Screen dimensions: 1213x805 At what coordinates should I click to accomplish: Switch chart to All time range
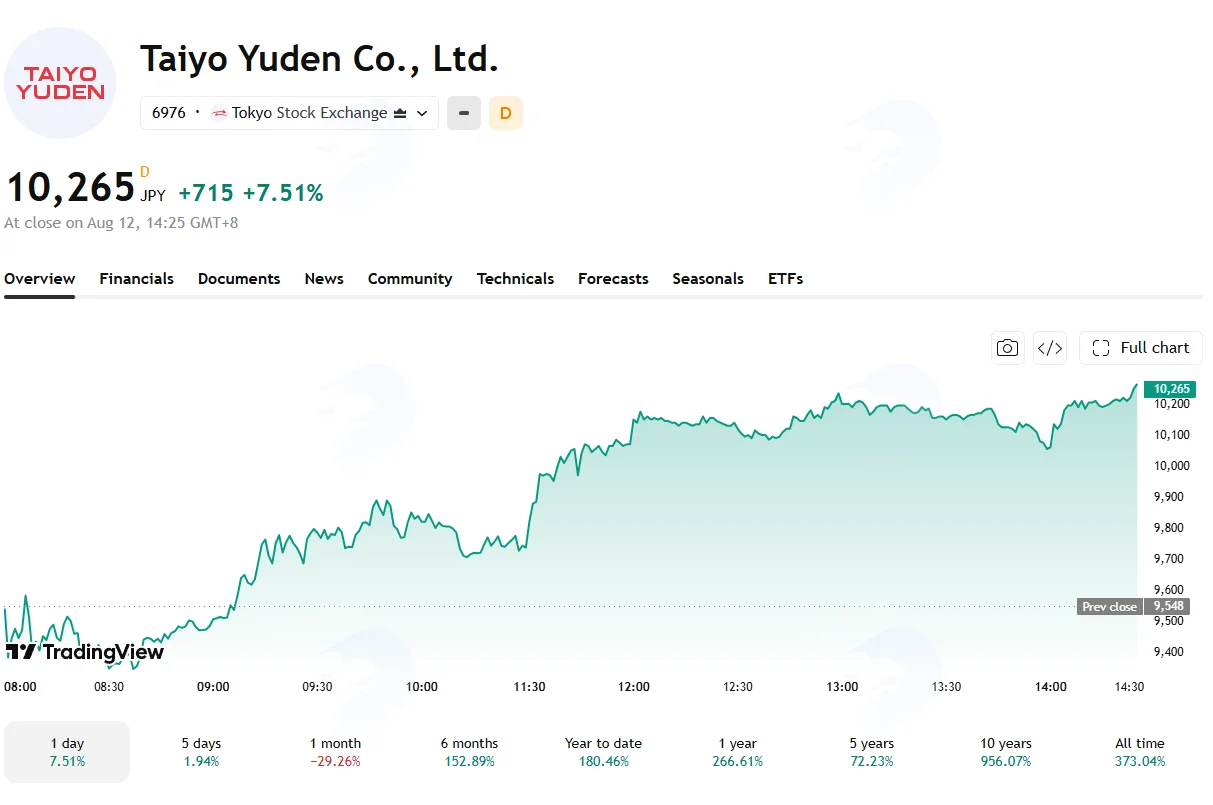click(1140, 752)
